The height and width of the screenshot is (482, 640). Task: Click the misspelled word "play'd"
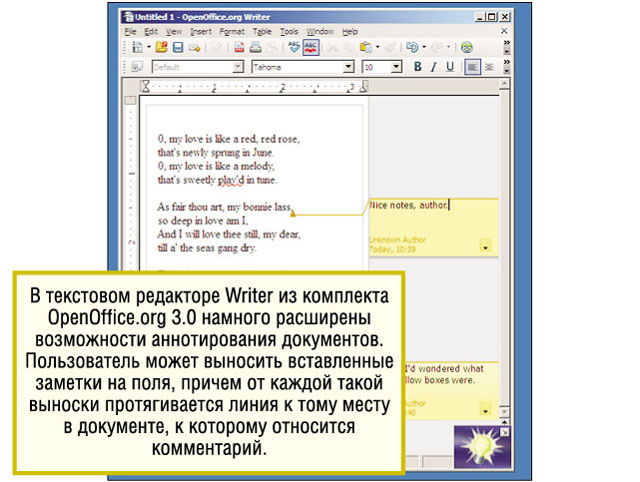click(x=231, y=180)
